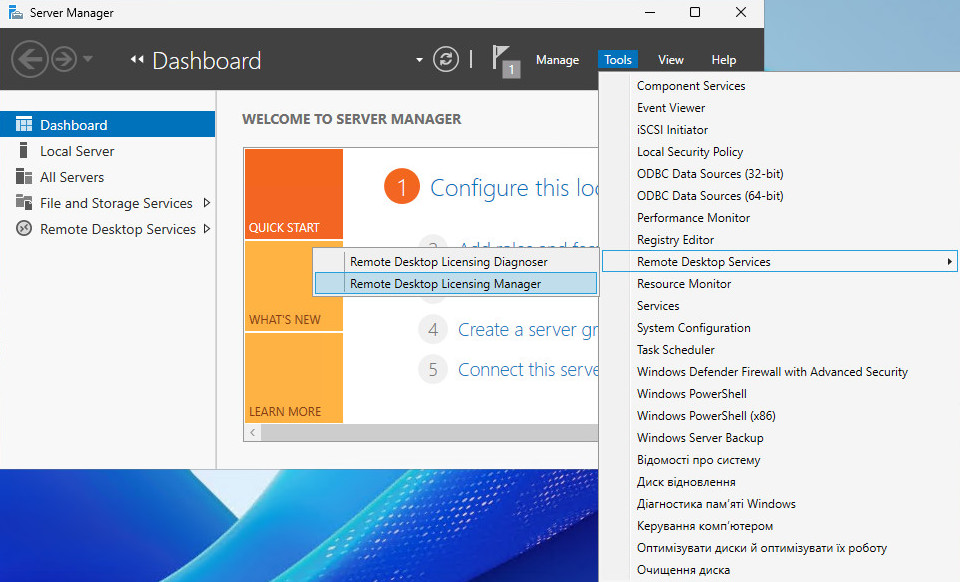
Task: Click the Refresh icon in the header
Action: (x=446, y=59)
